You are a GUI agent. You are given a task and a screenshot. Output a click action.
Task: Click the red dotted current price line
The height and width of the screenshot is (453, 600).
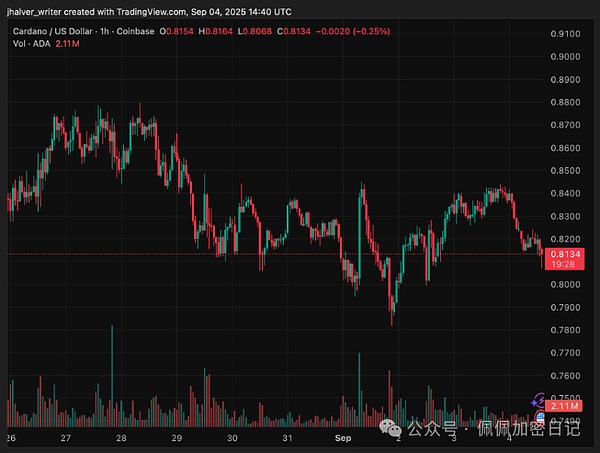(300, 255)
